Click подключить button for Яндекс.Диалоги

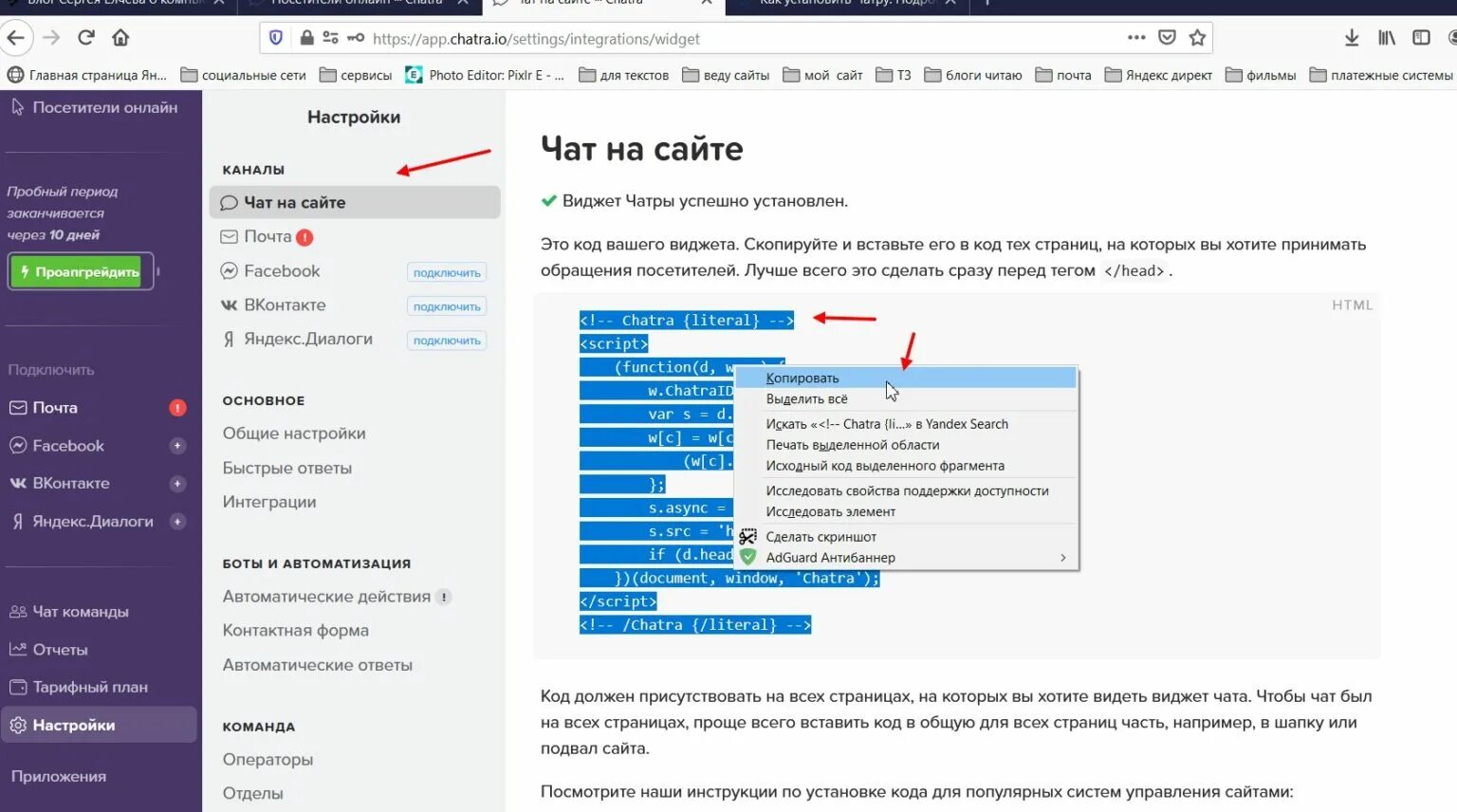pyautogui.click(x=447, y=341)
